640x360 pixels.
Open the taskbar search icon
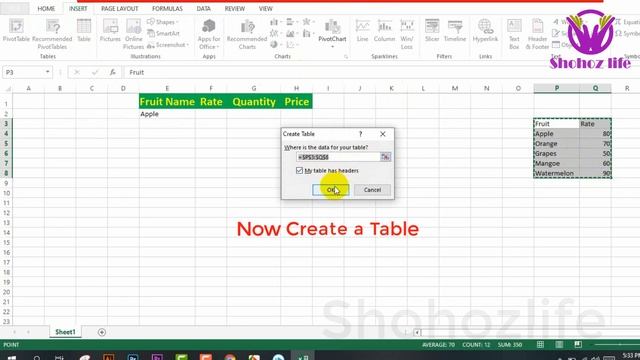(x=37, y=357)
